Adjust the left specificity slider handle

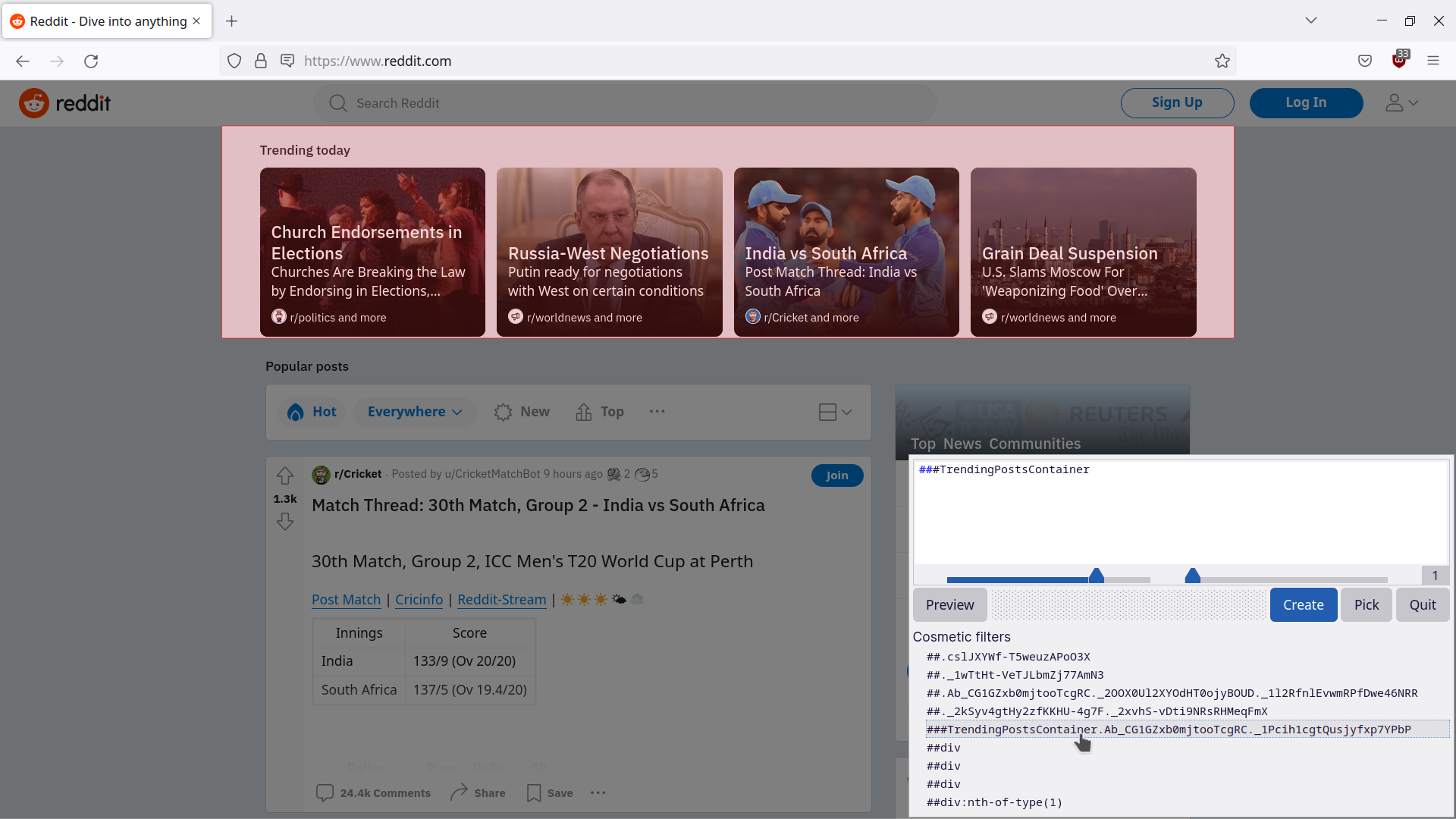click(x=1097, y=576)
